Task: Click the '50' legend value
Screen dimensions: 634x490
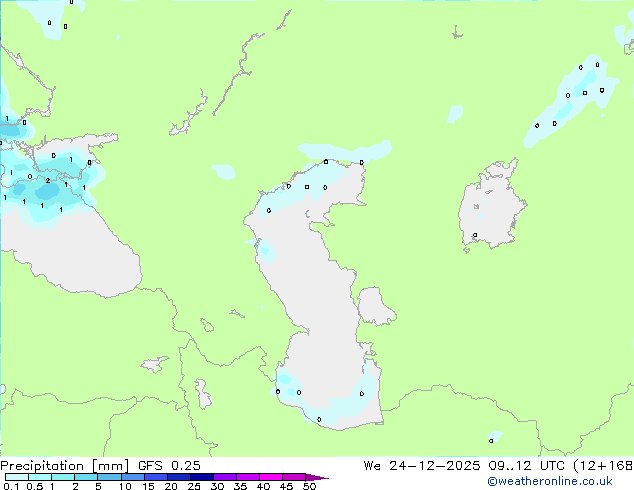Action: tap(309, 486)
